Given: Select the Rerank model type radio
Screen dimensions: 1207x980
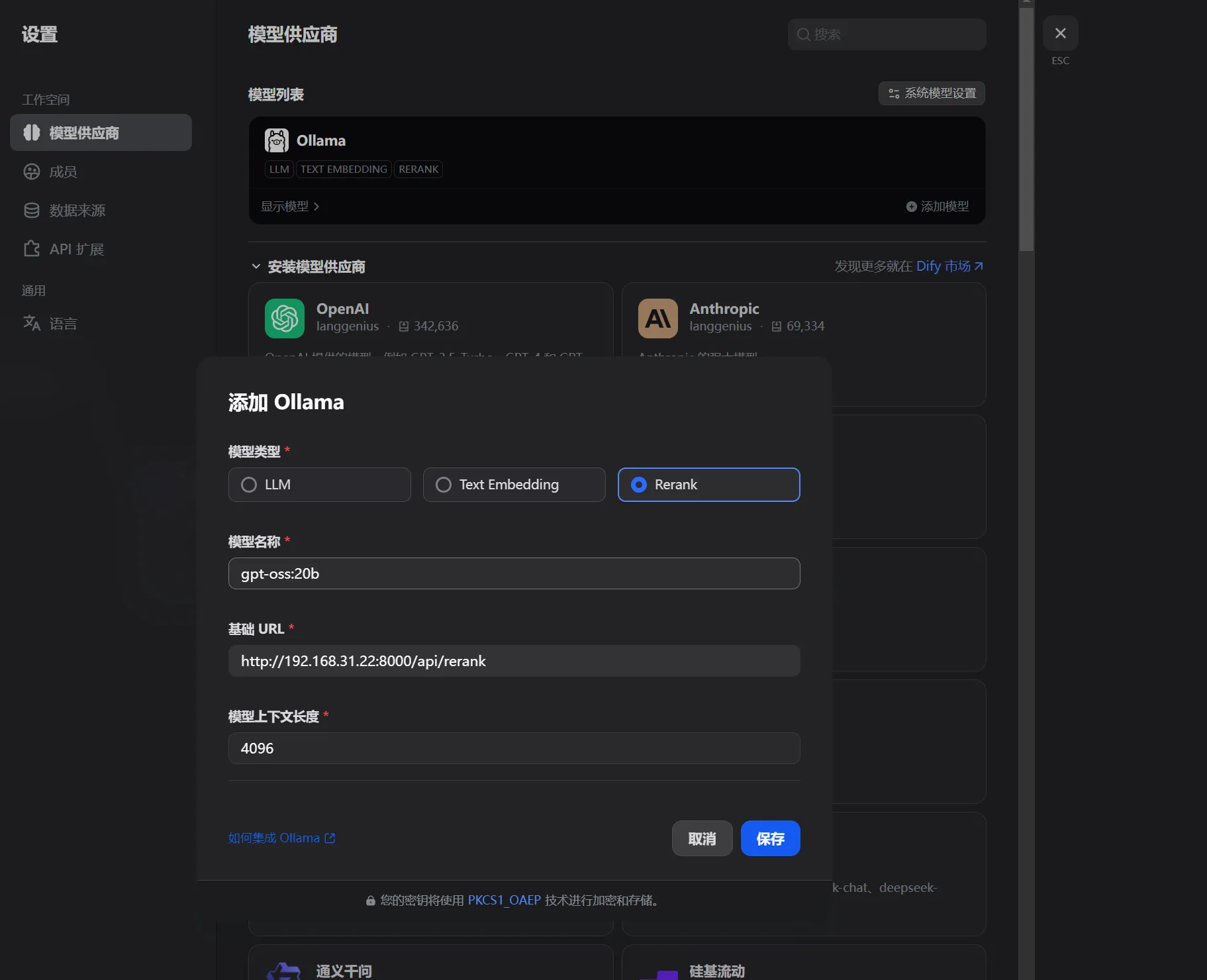Looking at the screenshot, I should click(x=639, y=485).
